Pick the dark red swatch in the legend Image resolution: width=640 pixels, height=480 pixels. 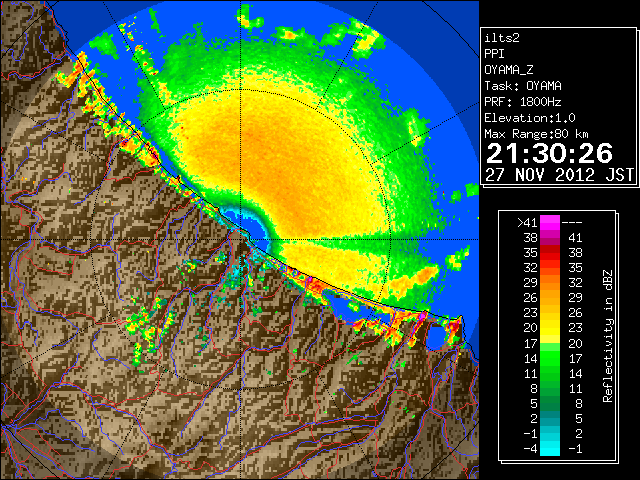click(550, 249)
